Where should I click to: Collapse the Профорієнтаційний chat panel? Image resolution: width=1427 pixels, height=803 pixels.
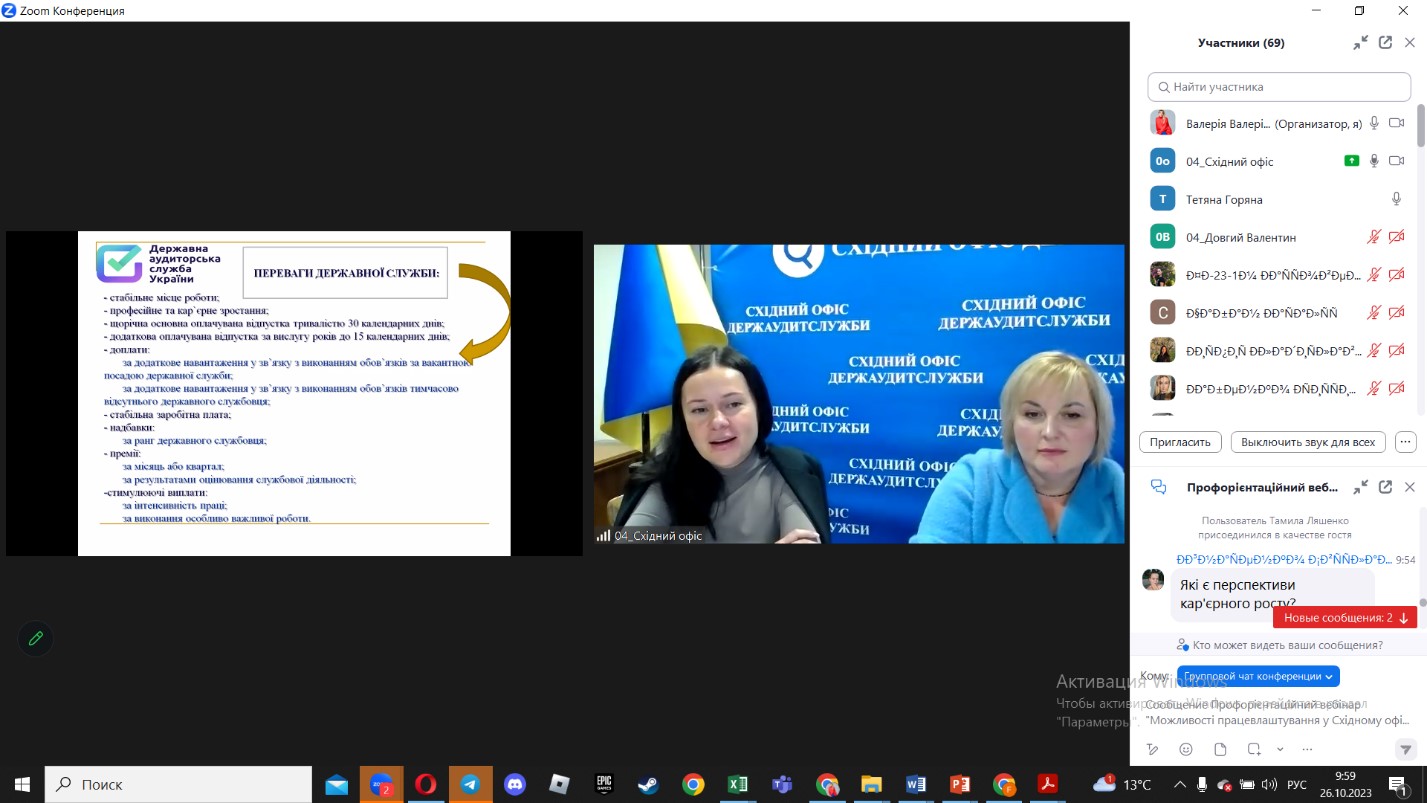[1360, 487]
